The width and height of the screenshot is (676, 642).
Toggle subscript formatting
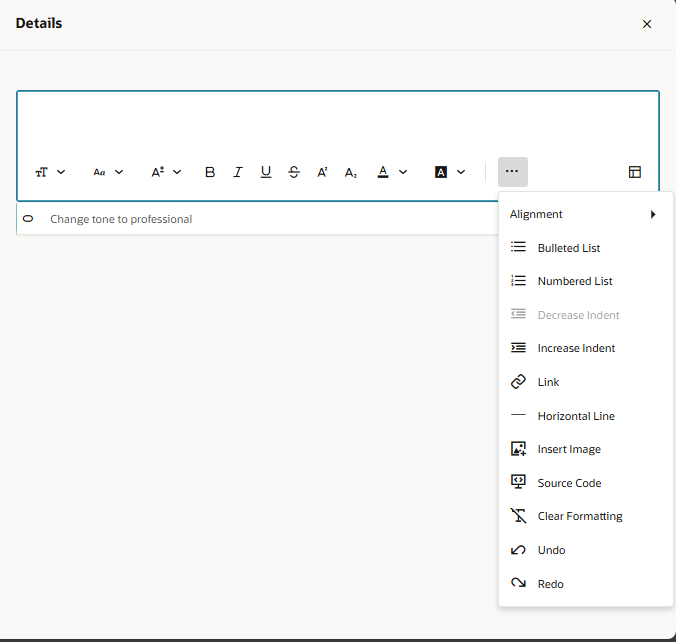coord(351,172)
